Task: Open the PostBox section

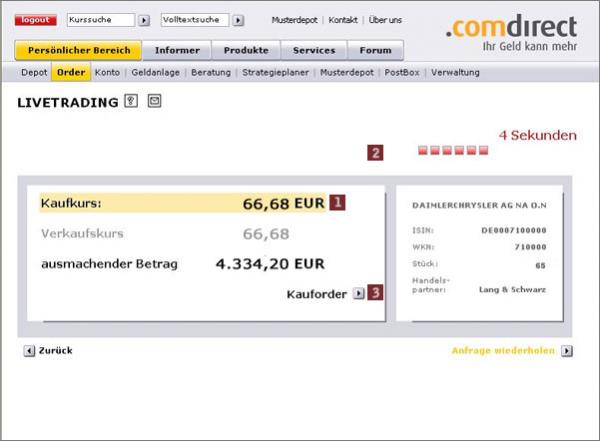Action: [x=400, y=72]
